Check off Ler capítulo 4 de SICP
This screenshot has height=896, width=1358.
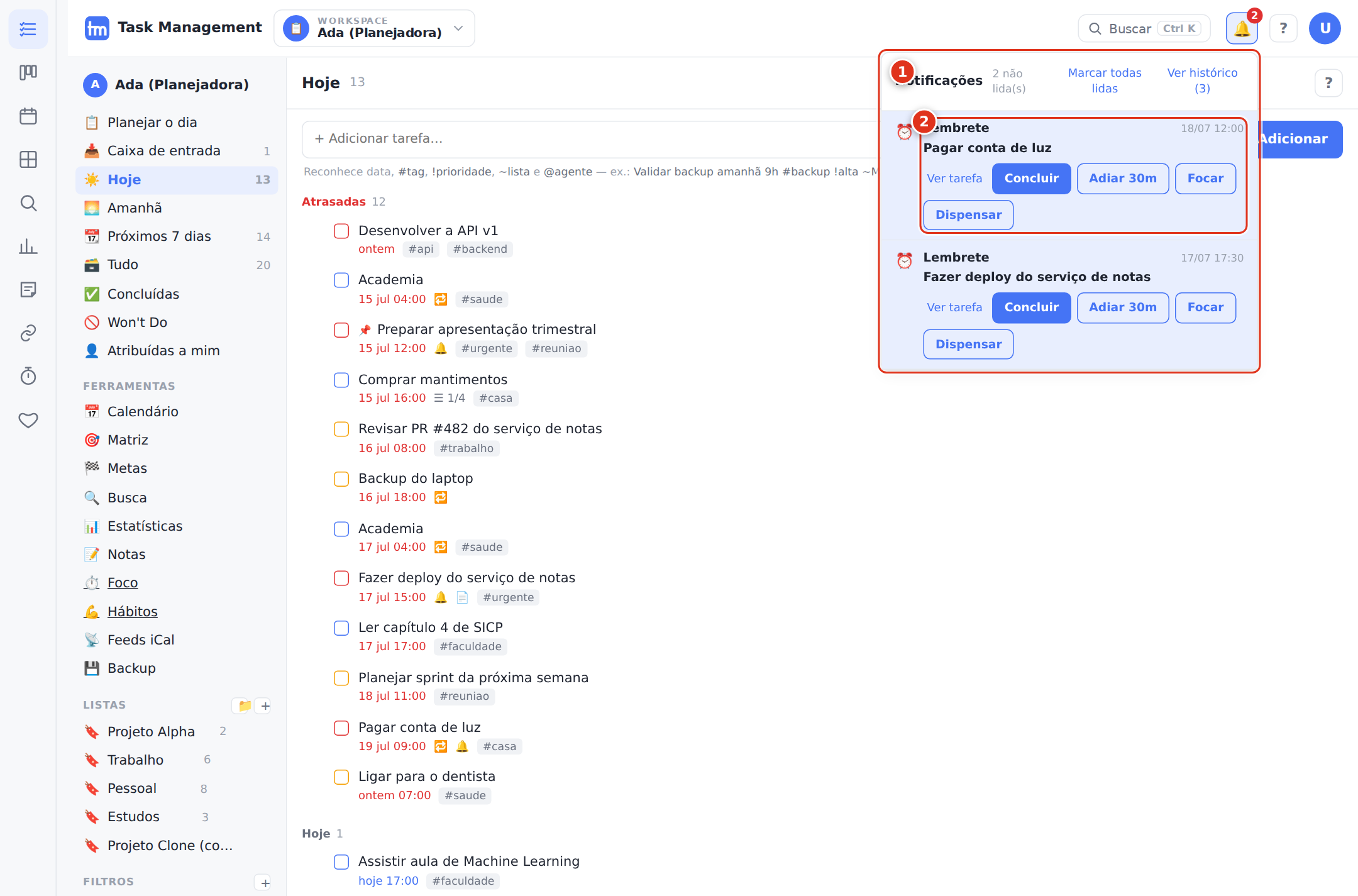coord(341,628)
